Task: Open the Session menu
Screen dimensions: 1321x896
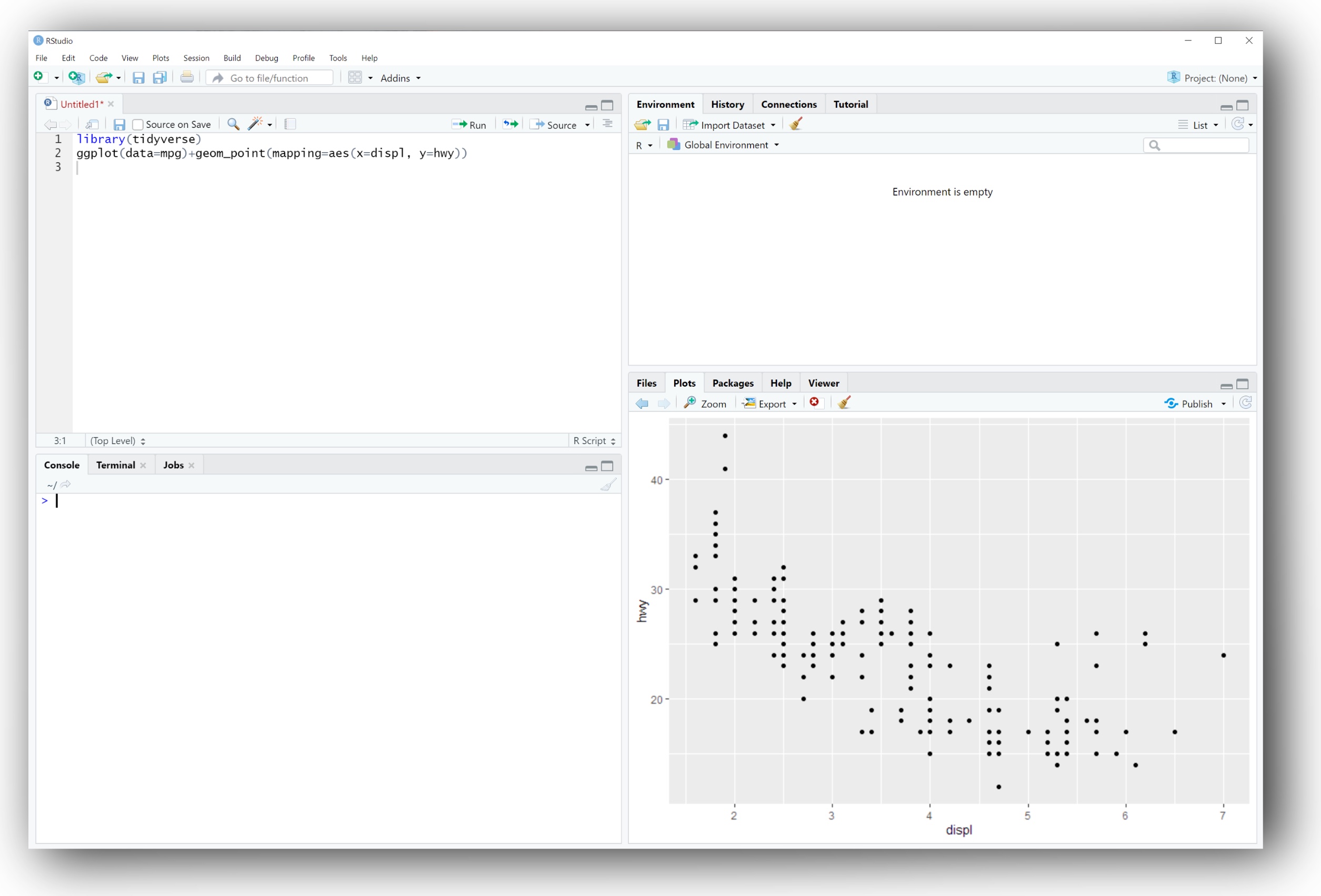Action: 196,58
